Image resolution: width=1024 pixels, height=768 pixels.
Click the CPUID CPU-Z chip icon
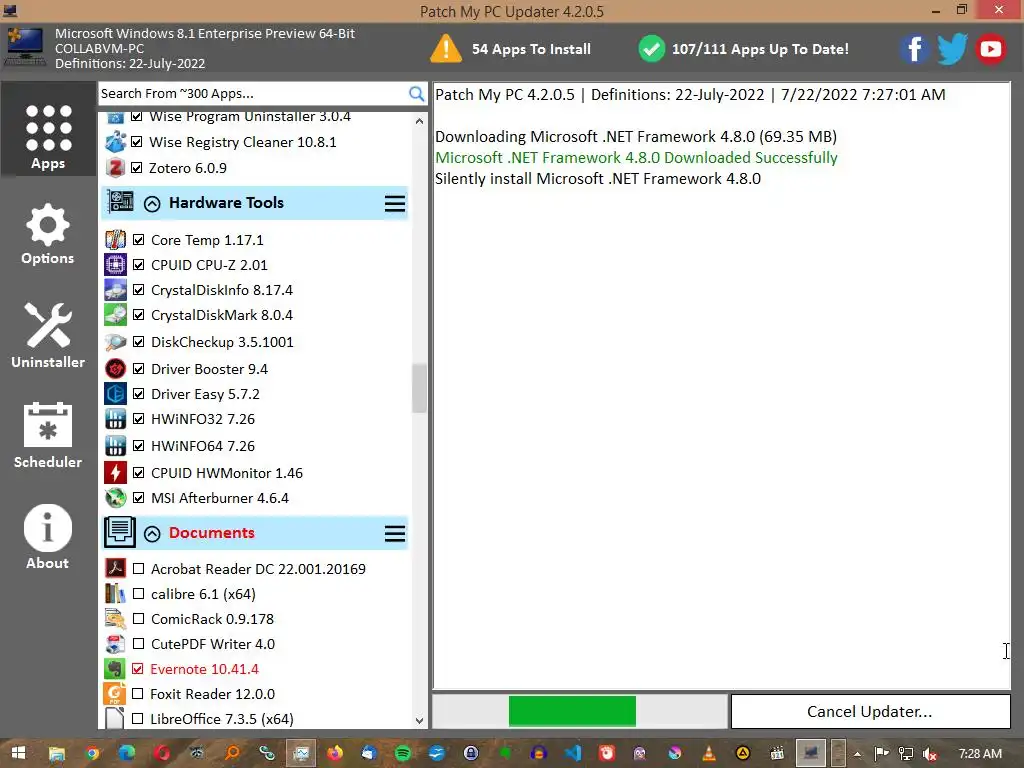pyautogui.click(x=116, y=264)
